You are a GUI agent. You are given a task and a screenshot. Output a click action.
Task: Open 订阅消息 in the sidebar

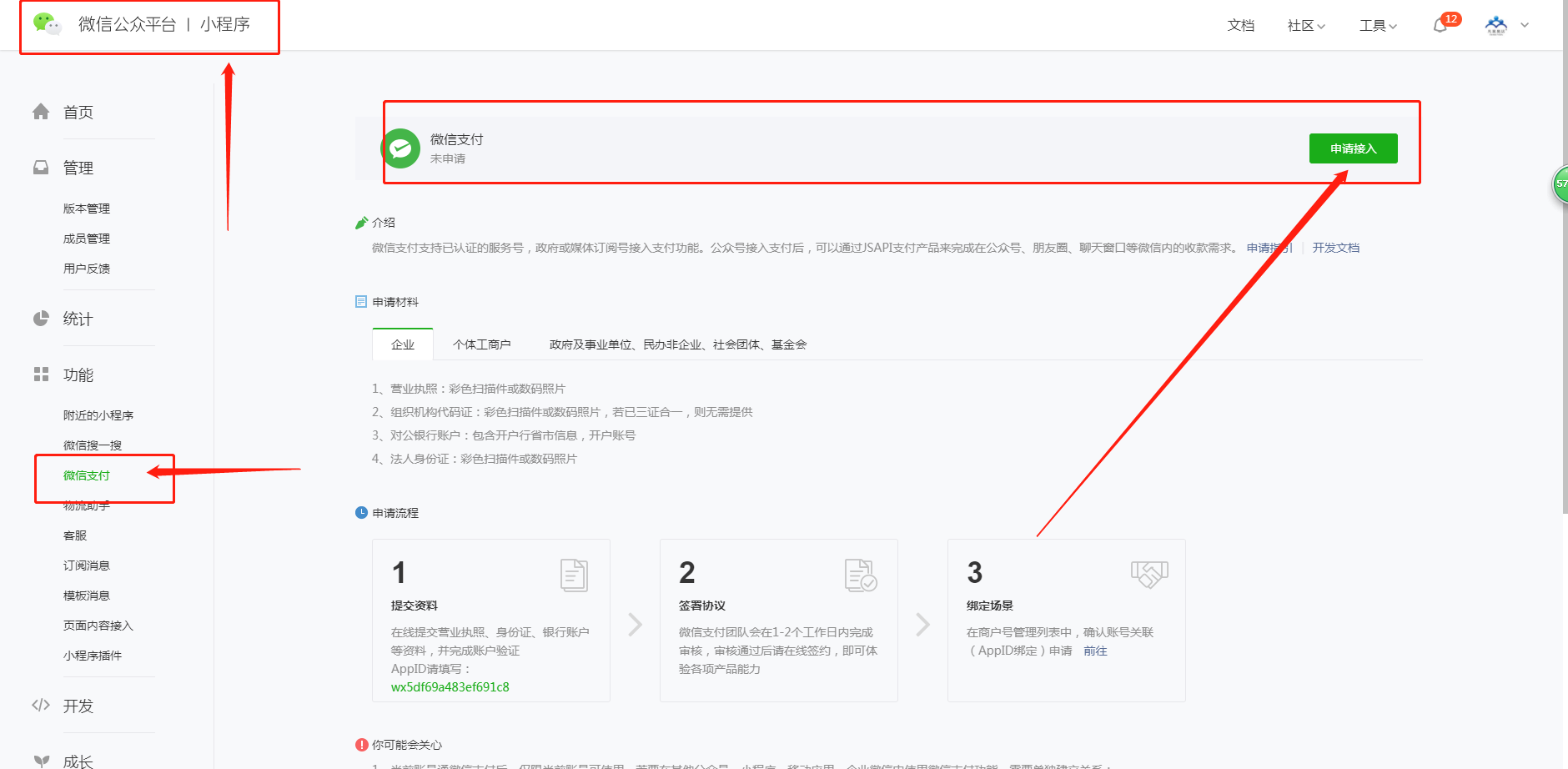87,565
